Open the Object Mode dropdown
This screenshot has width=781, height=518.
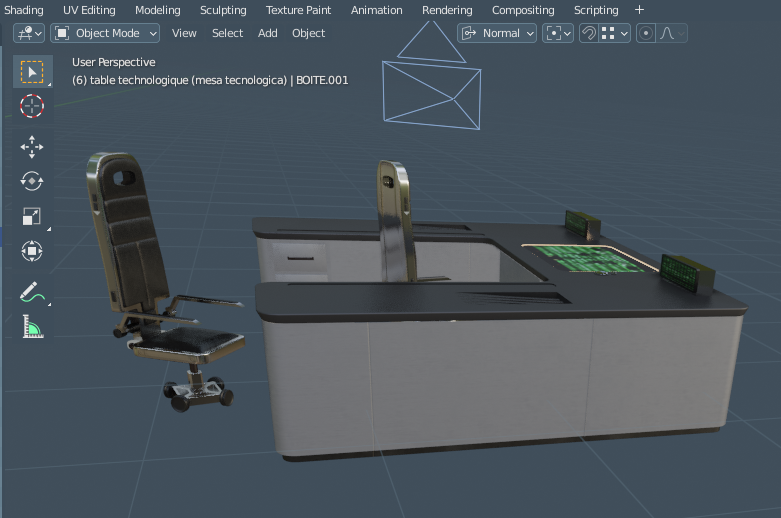pos(105,33)
